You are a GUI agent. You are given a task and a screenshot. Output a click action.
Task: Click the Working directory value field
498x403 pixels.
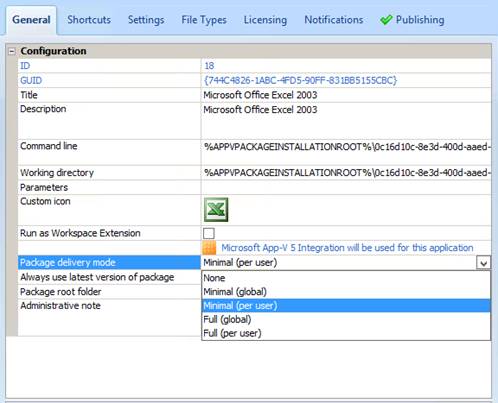click(x=346, y=173)
